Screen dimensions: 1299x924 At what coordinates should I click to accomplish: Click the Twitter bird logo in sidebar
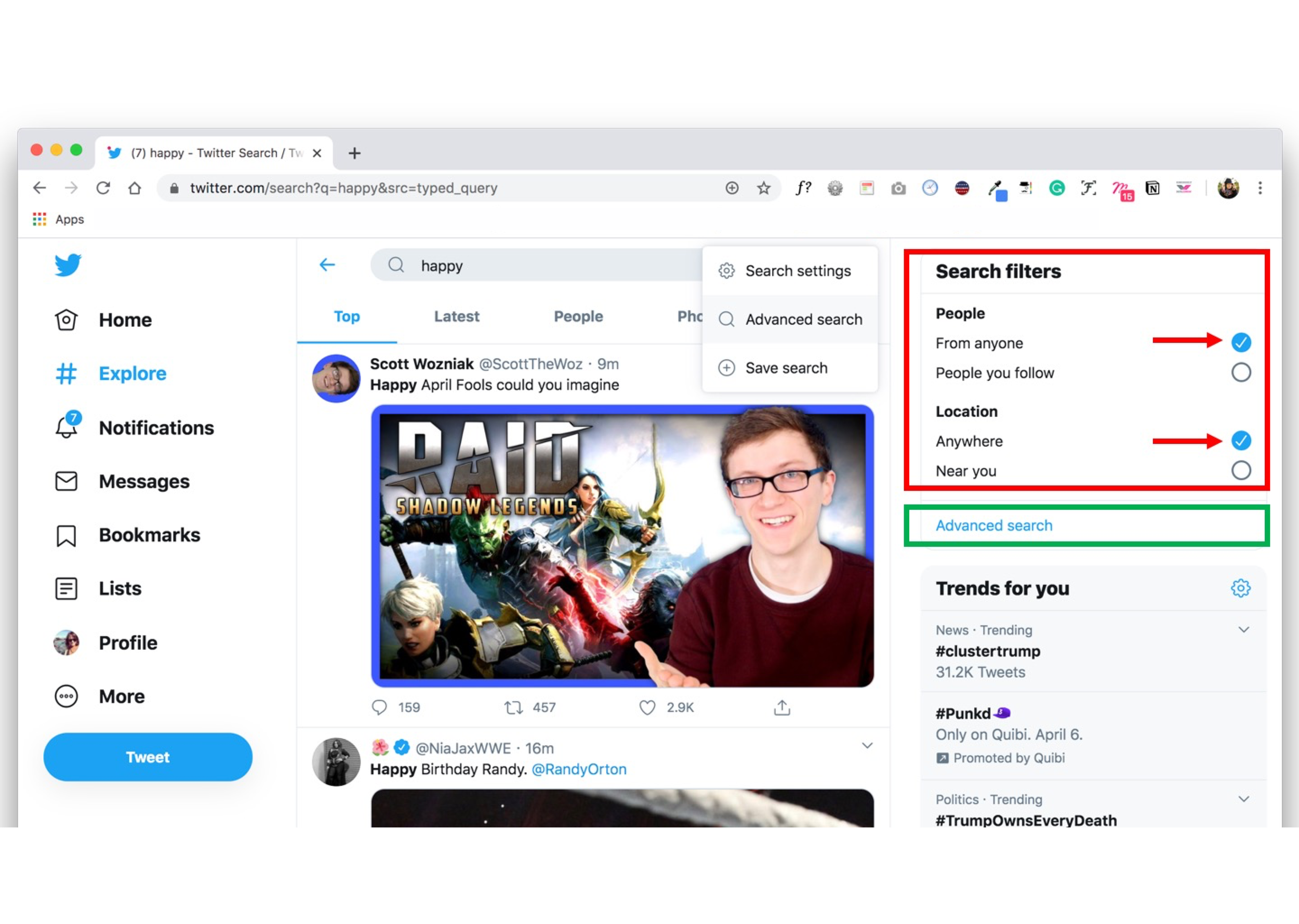(x=68, y=265)
